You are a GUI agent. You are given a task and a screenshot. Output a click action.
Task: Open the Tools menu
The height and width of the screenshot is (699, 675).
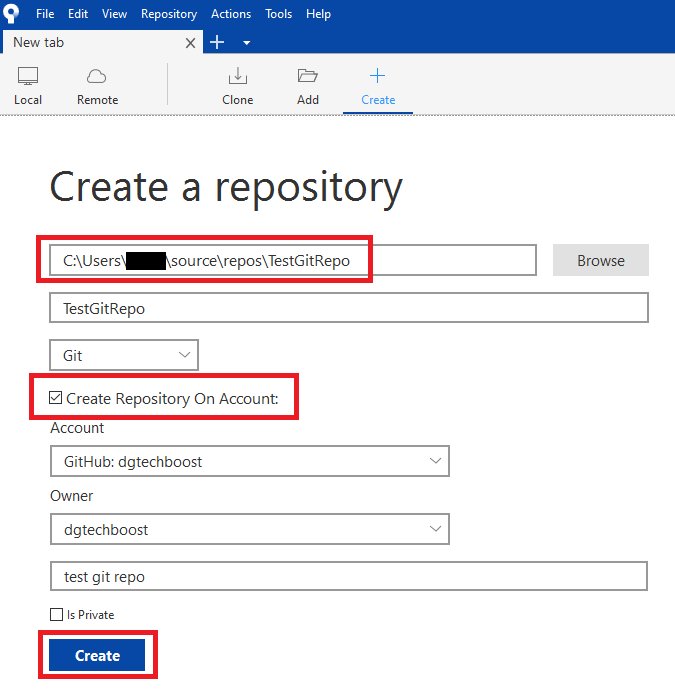[x=279, y=14]
